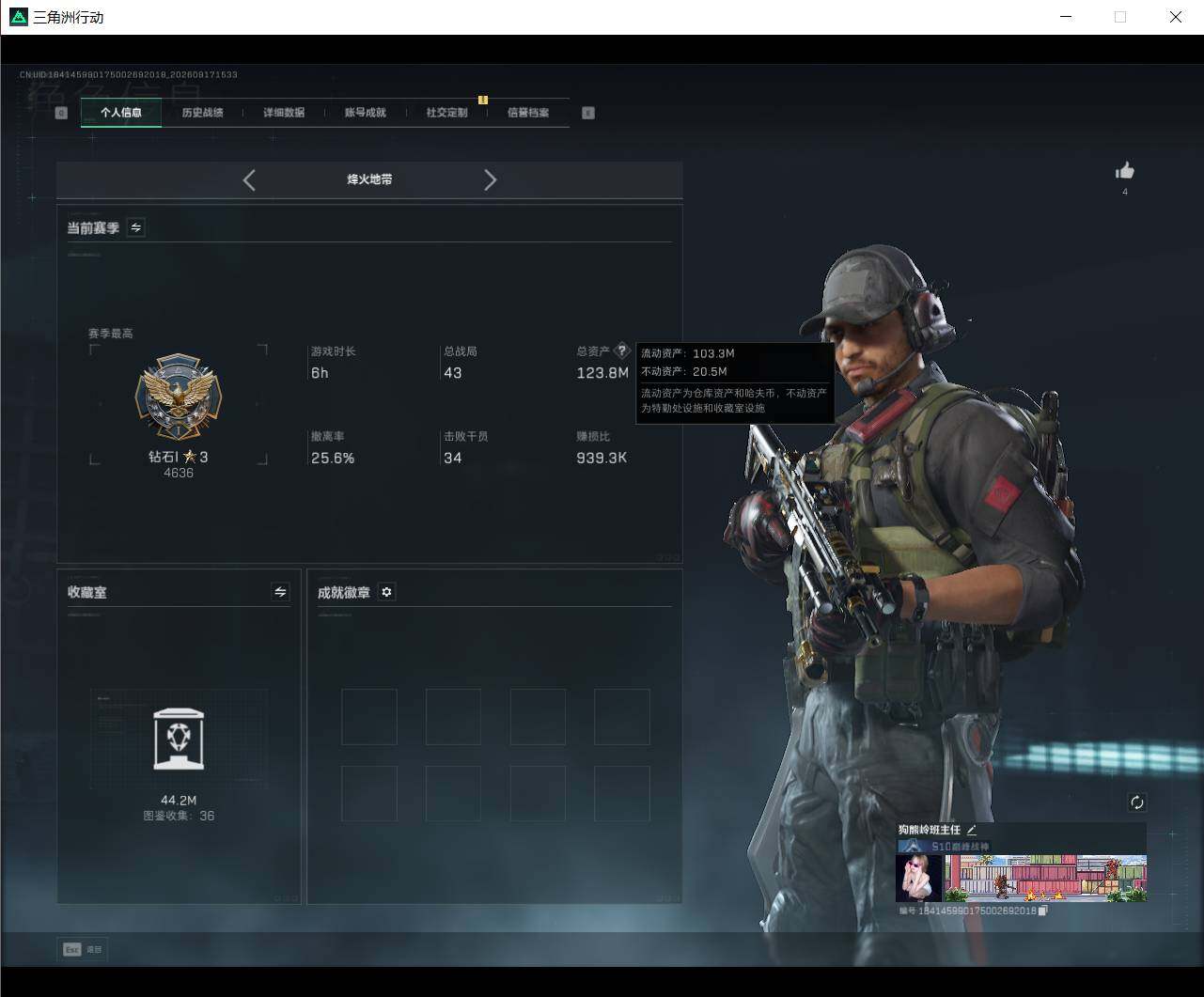Click the 不动资产: 20.5M tooltip line
The width and height of the screenshot is (1204, 997).
coord(684,371)
